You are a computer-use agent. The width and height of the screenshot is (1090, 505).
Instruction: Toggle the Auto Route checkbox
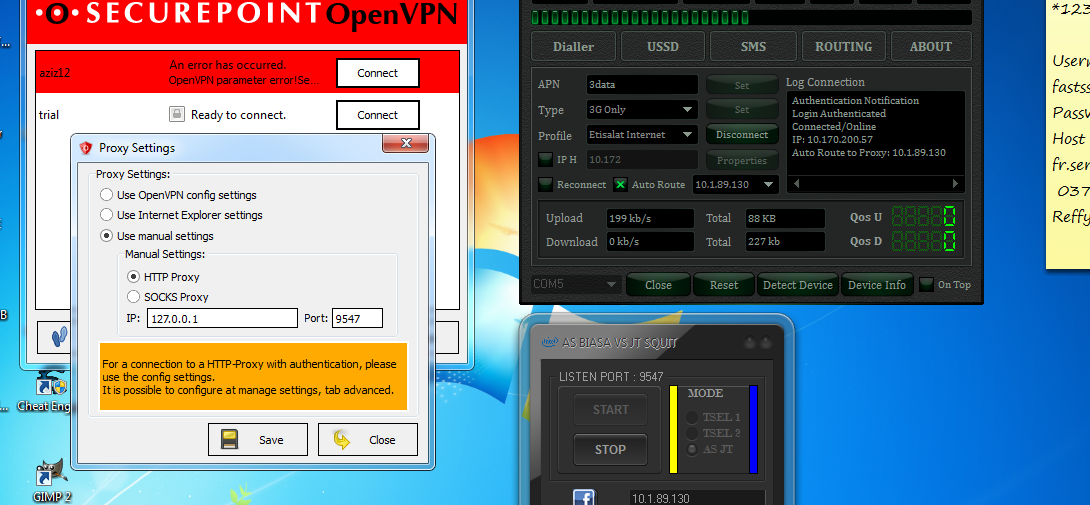tap(620, 185)
